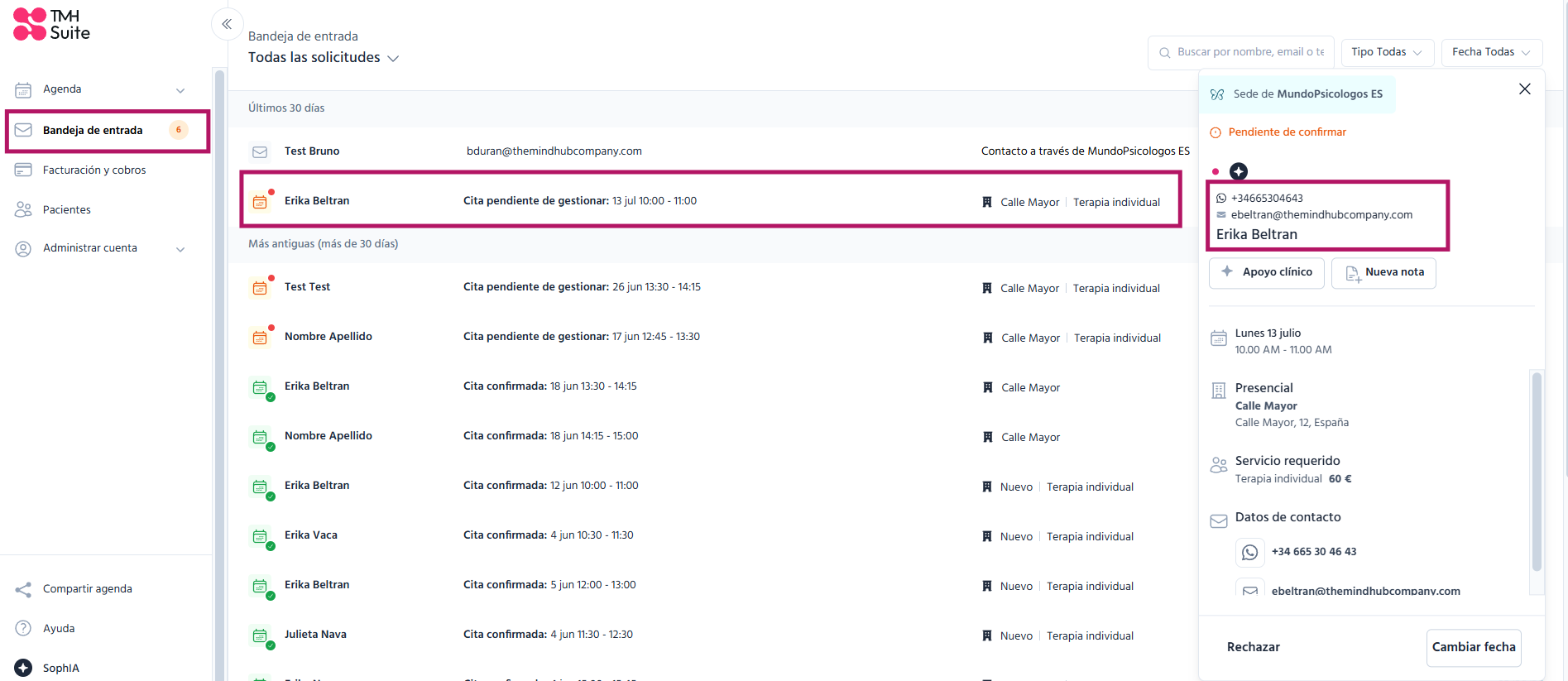Open the Fecha Todas filter dropdown
The width and height of the screenshot is (1568, 681).
tap(1492, 52)
